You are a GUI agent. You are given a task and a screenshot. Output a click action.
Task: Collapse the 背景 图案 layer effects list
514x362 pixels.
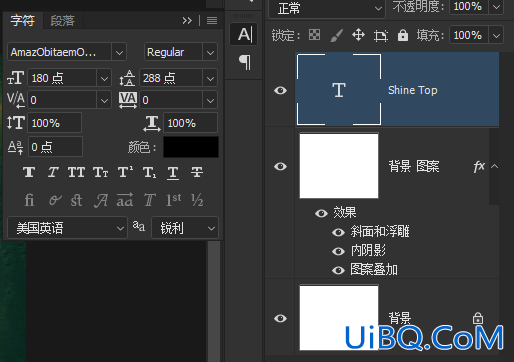(x=495, y=166)
